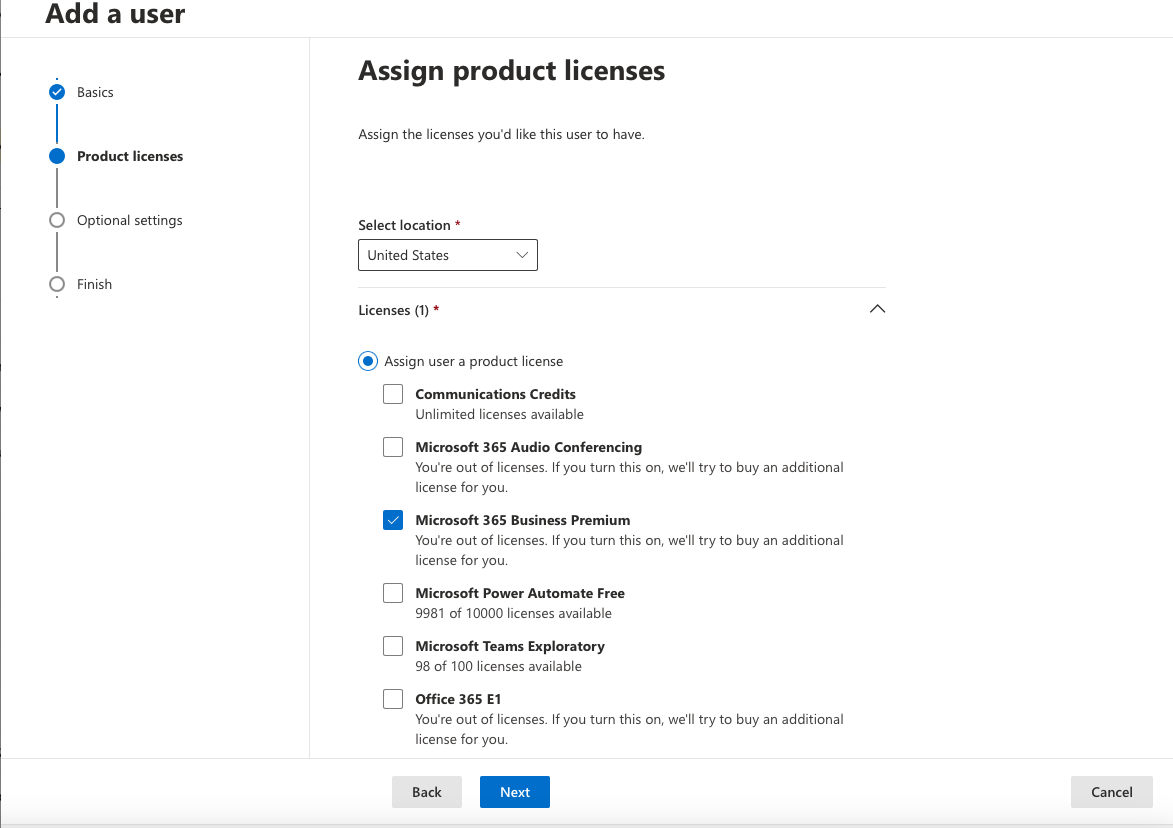Click the Add a user title
This screenshot has width=1173, height=828.
point(115,13)
